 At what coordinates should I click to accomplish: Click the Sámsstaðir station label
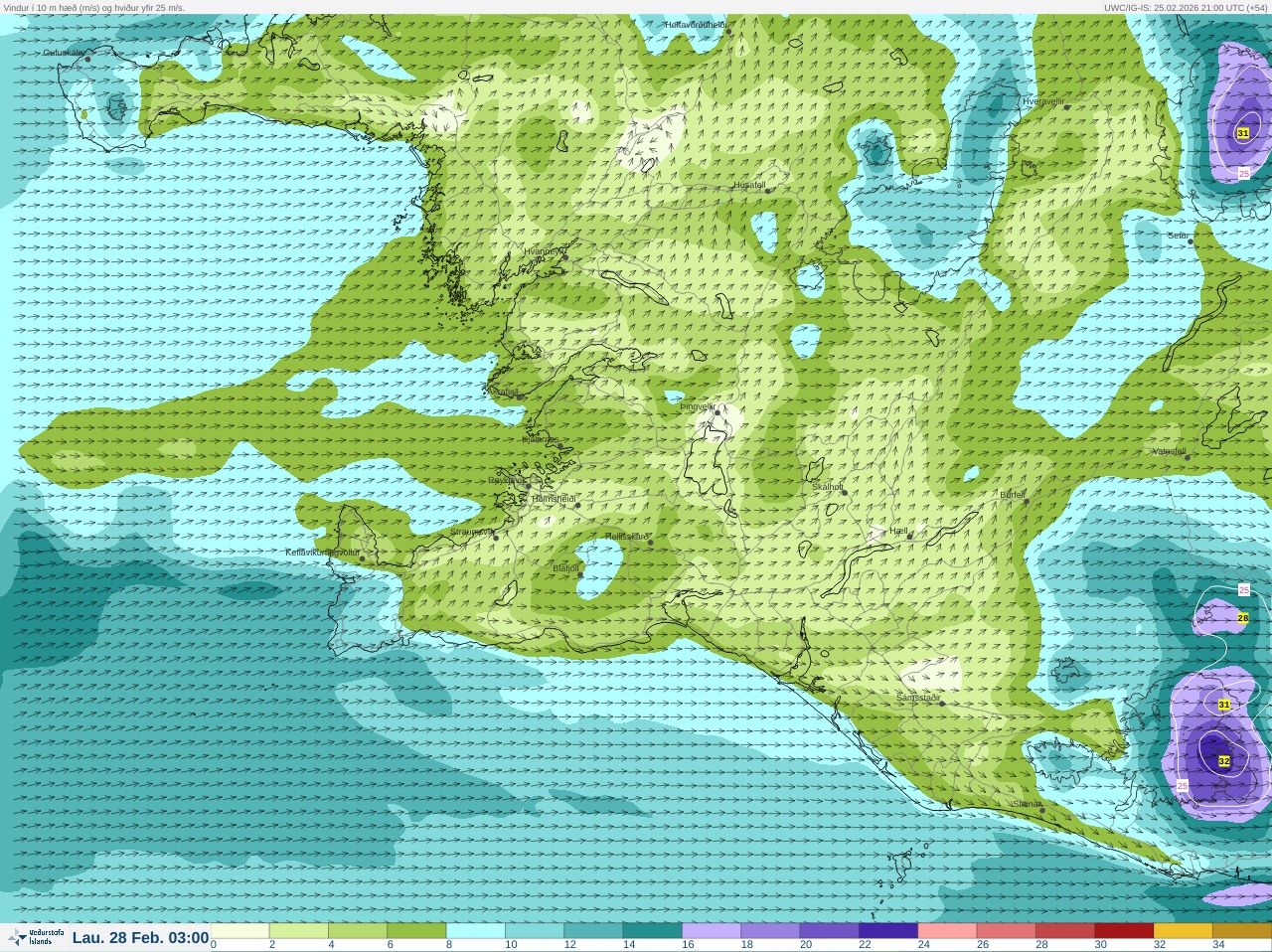[x=918, y=698]
